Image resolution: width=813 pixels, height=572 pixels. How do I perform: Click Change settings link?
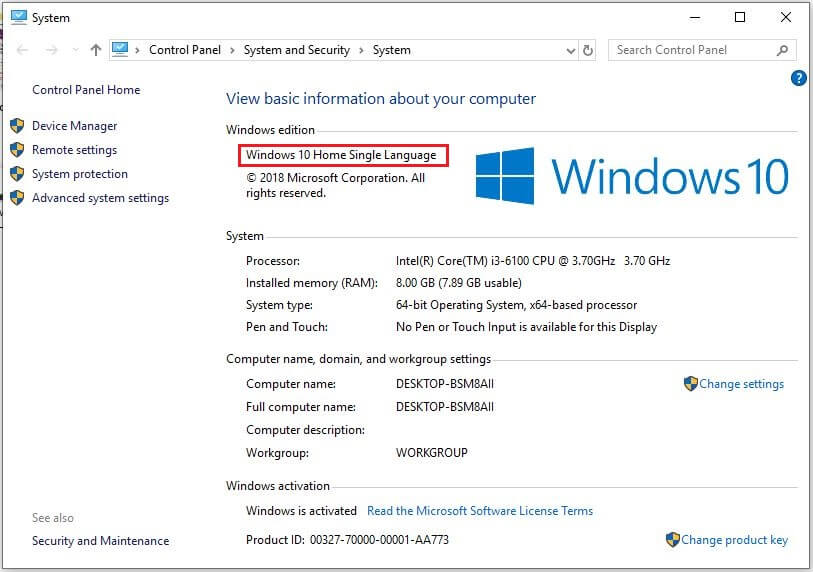click(x=741, y=384)
